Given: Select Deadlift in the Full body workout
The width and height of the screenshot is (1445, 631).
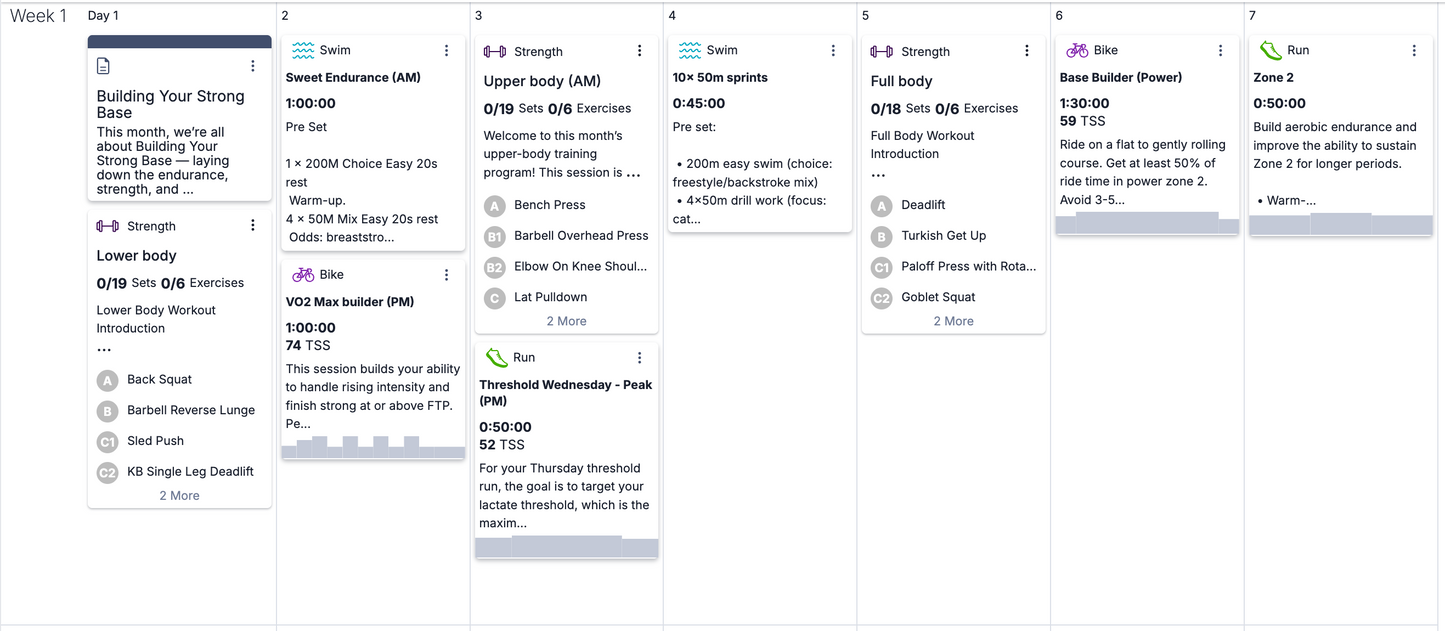Looking at the screenshot, I should pos(923,205).
